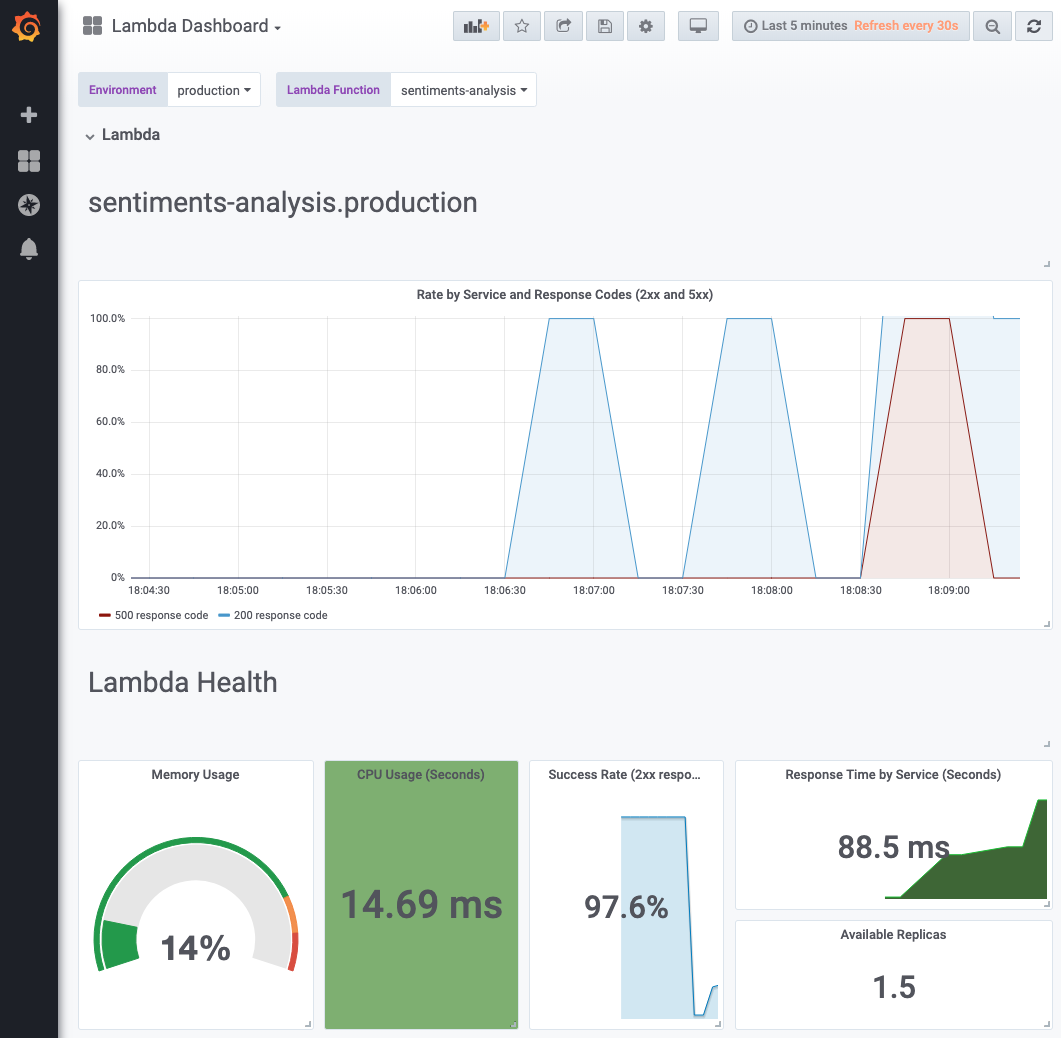1061x1038 pixels.
Task: Open Explore from the sidebar compass icon
Action: pos(28,205)
